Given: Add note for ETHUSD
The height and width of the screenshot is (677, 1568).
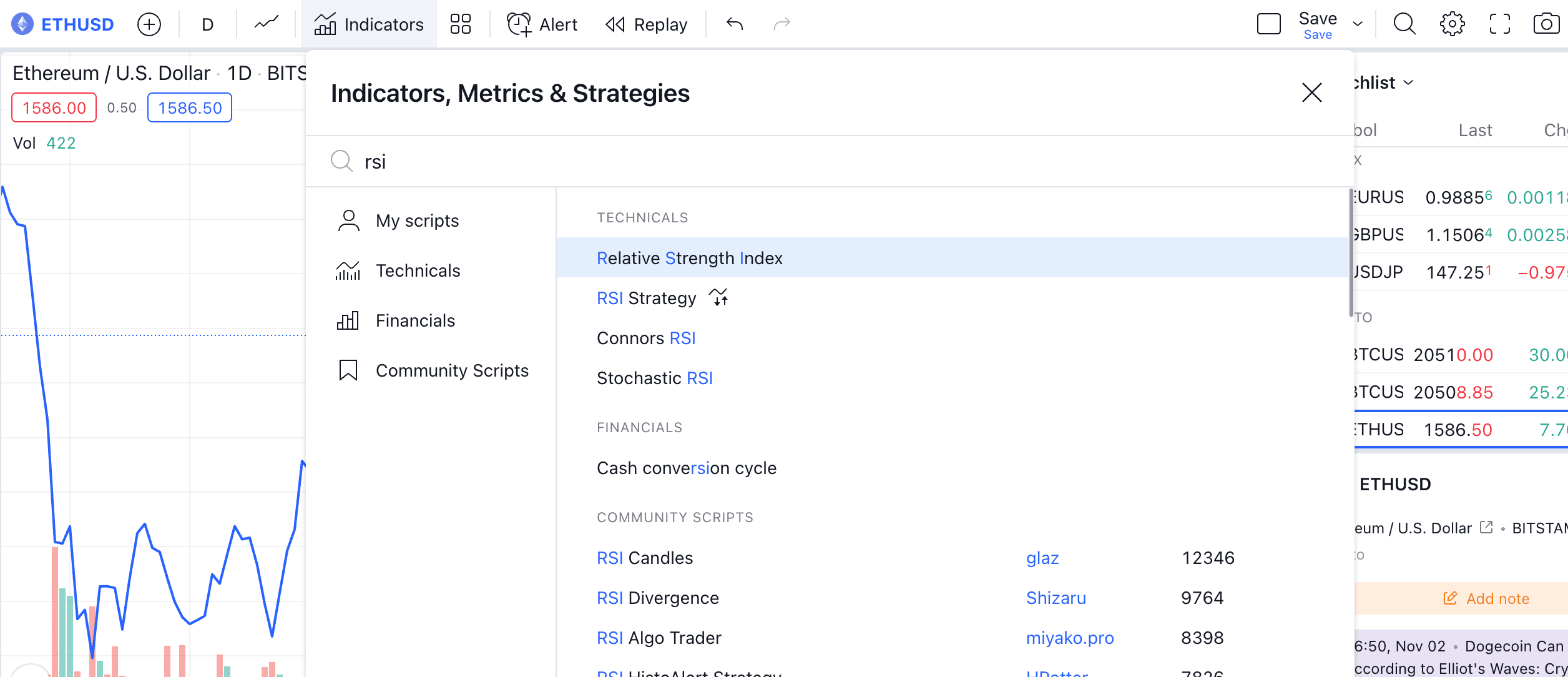Looking at the screenshot, I should (x=1486, y=598).
